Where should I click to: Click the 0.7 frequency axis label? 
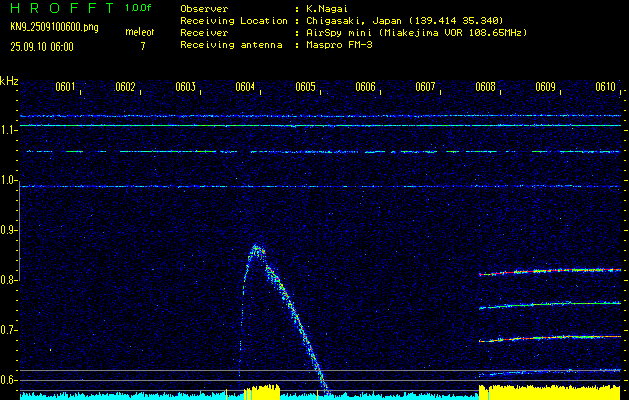coord(8,330)
